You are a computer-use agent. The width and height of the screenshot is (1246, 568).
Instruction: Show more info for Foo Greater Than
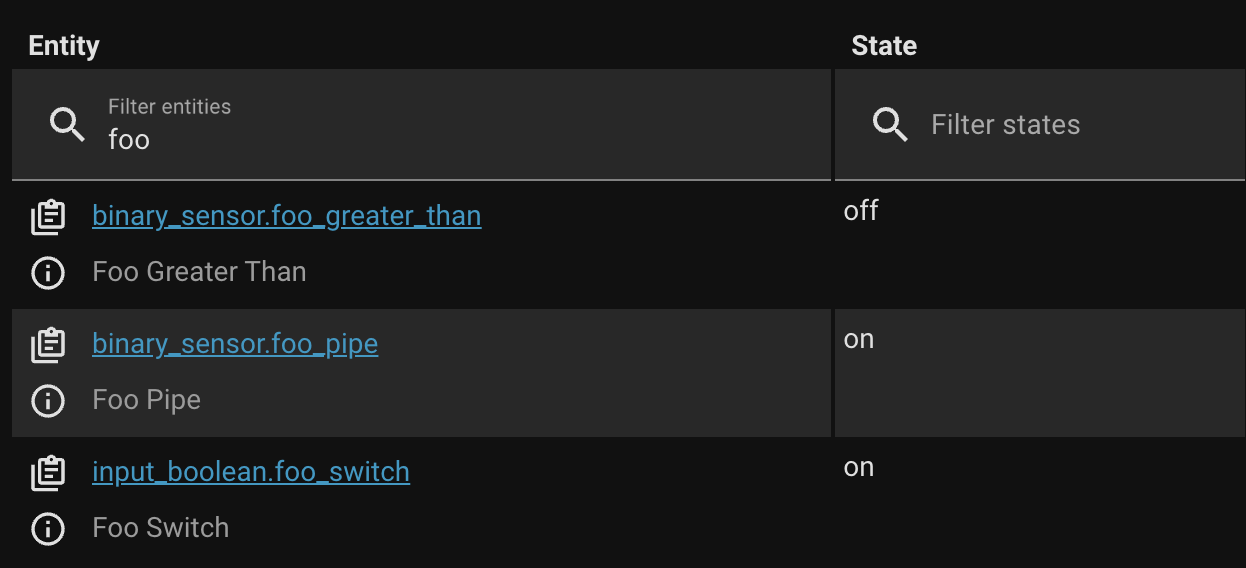48,273
